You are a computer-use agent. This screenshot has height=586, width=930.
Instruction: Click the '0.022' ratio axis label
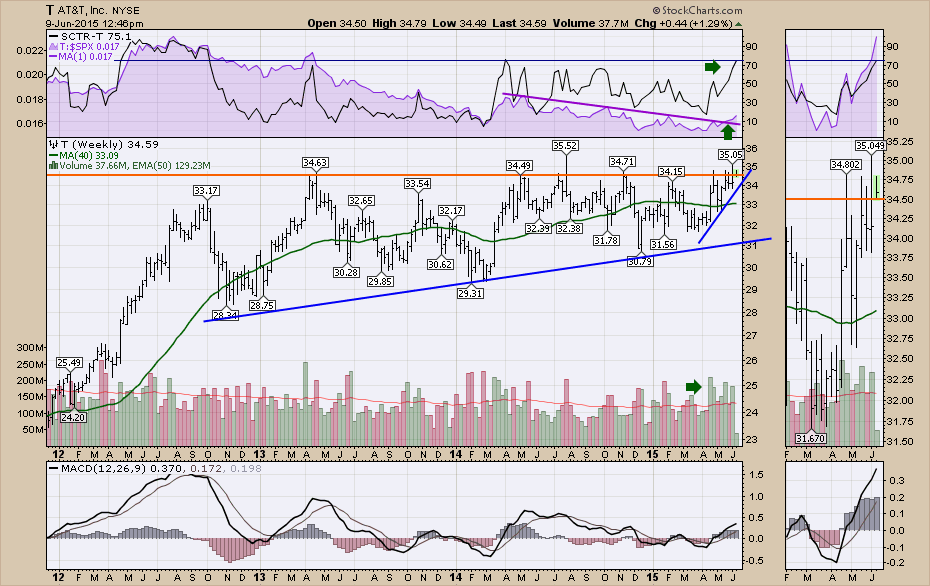tap(29, 50)
